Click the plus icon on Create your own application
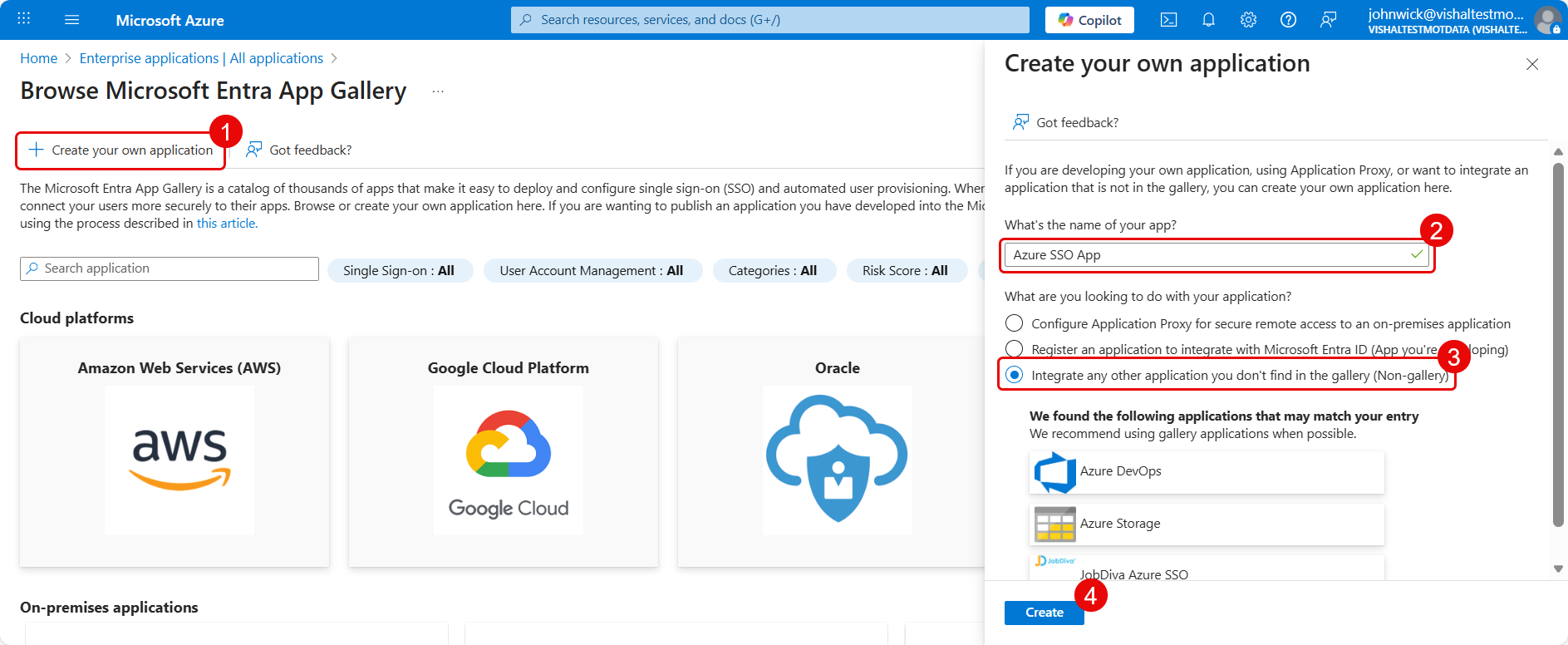 36,150
